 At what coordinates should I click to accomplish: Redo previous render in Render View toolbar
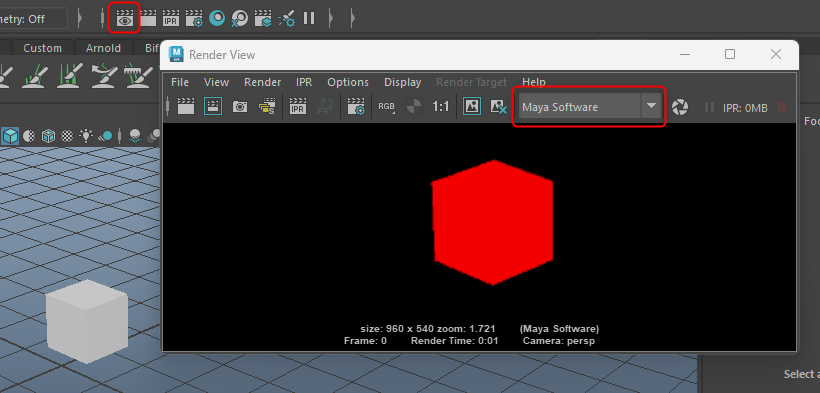click(186, 106)
